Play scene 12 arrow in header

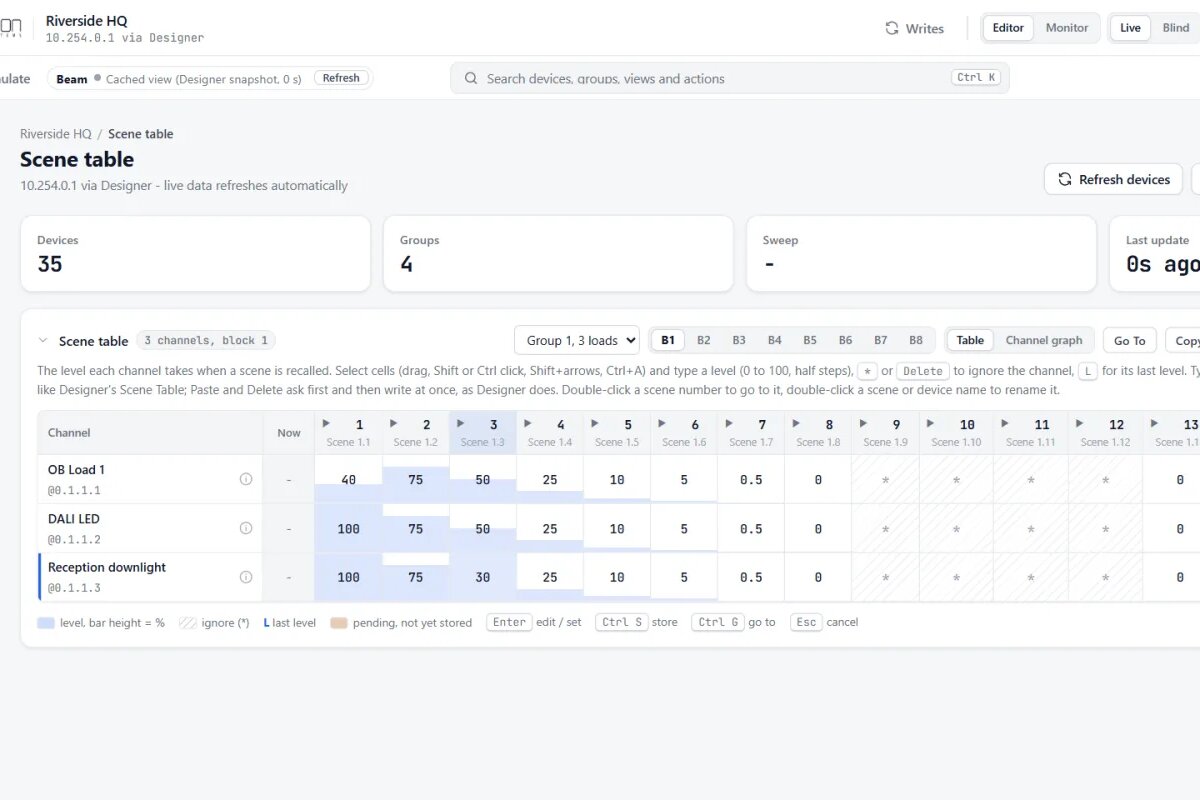(x=1080, y=424)
